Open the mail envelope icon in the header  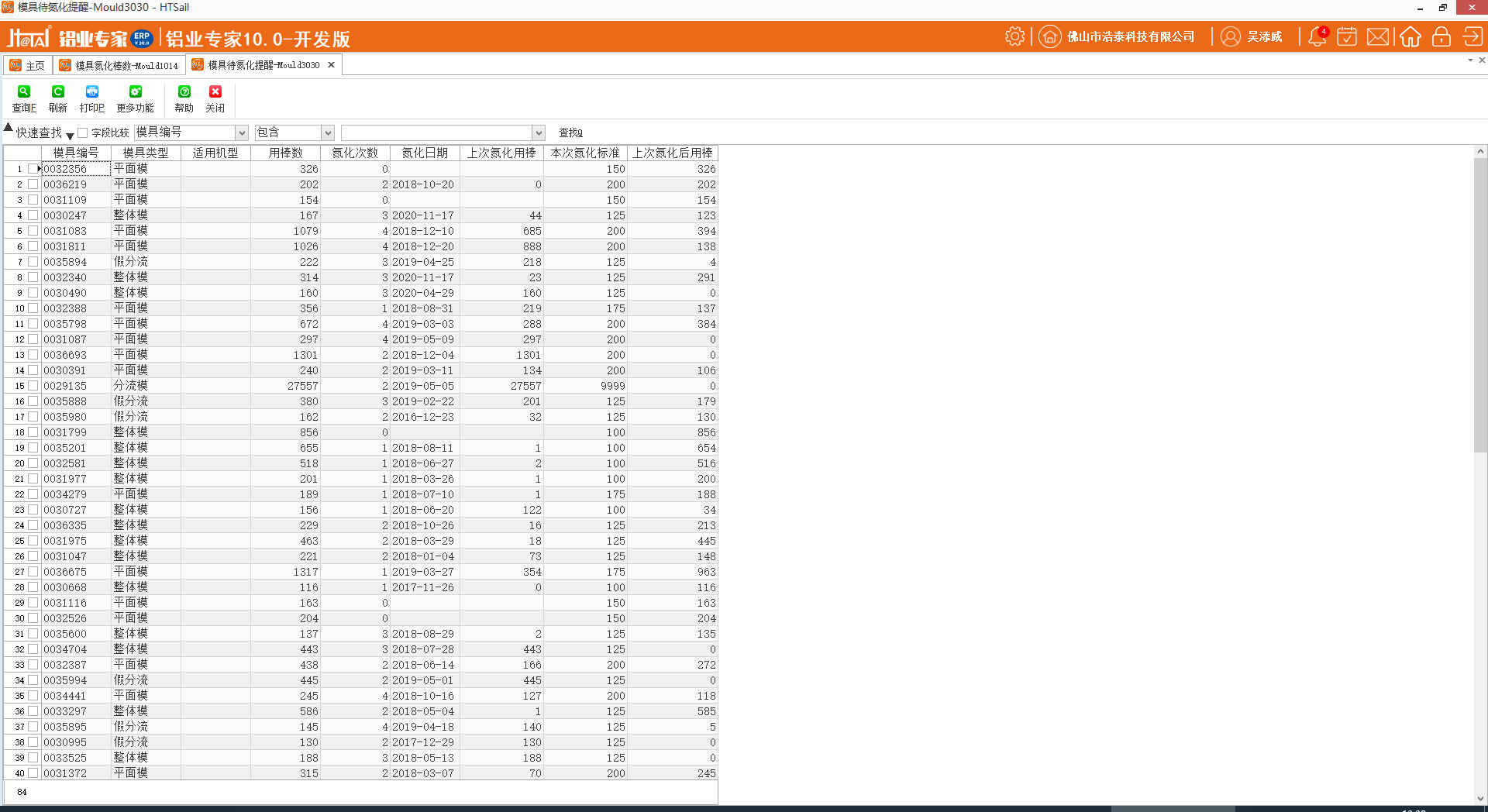(1377, 36)
